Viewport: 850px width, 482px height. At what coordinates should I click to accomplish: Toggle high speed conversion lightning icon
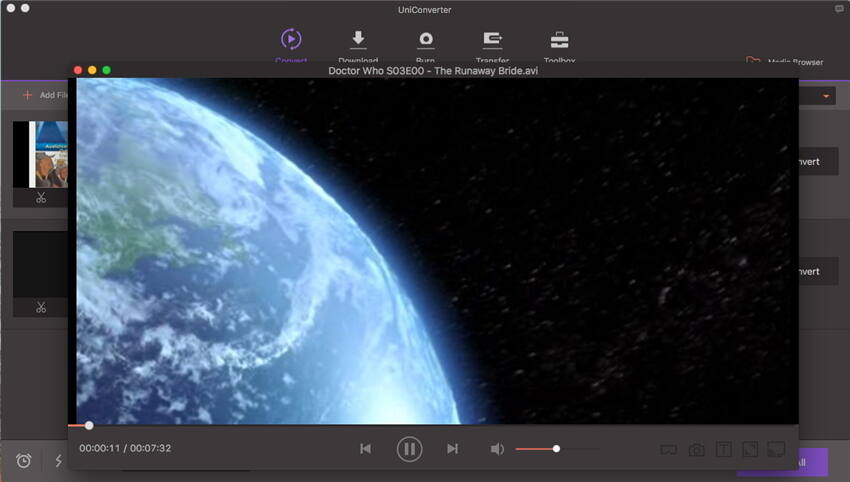[x=59, y=461]
